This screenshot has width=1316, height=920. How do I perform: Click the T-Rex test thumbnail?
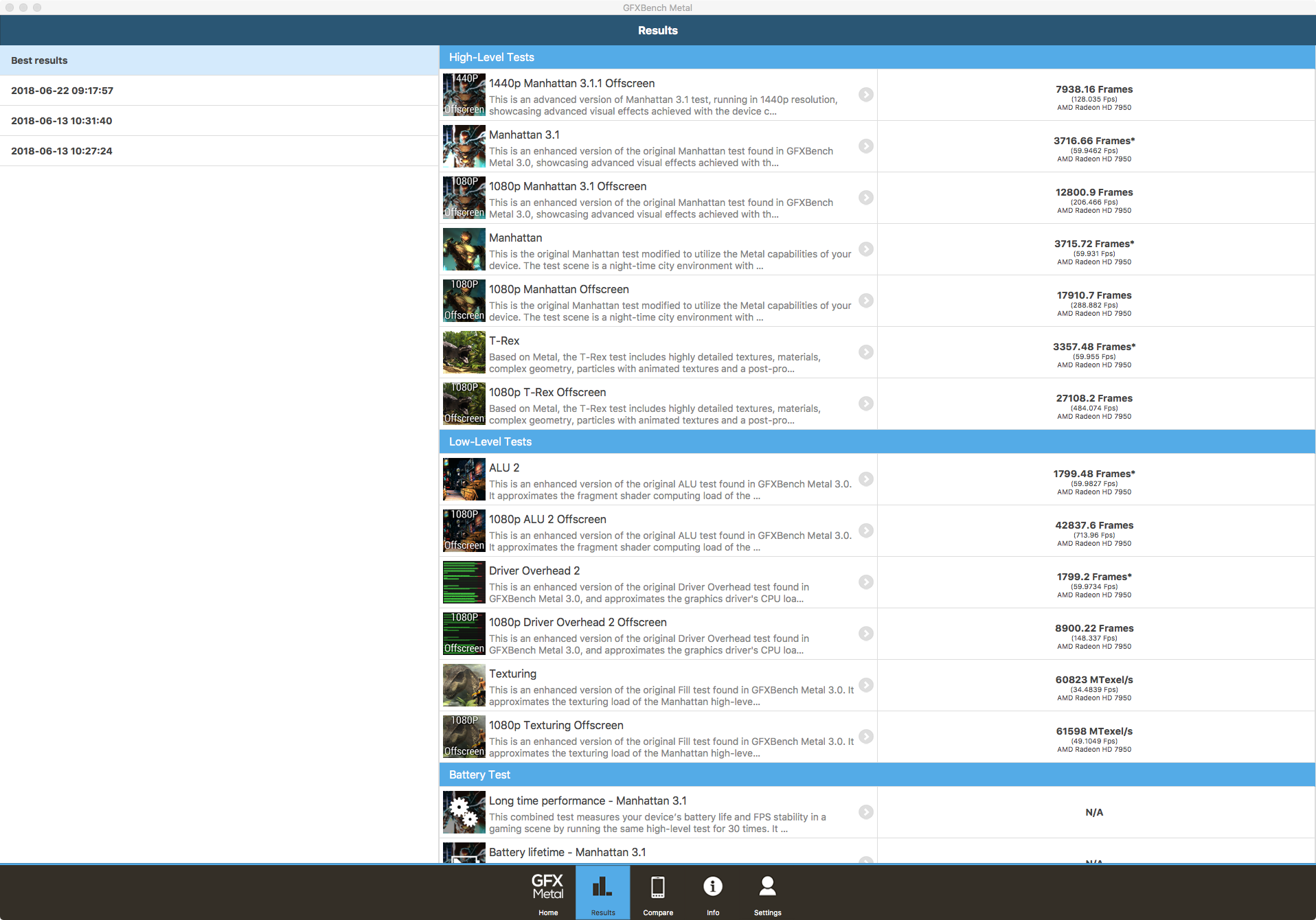[464, 352]
